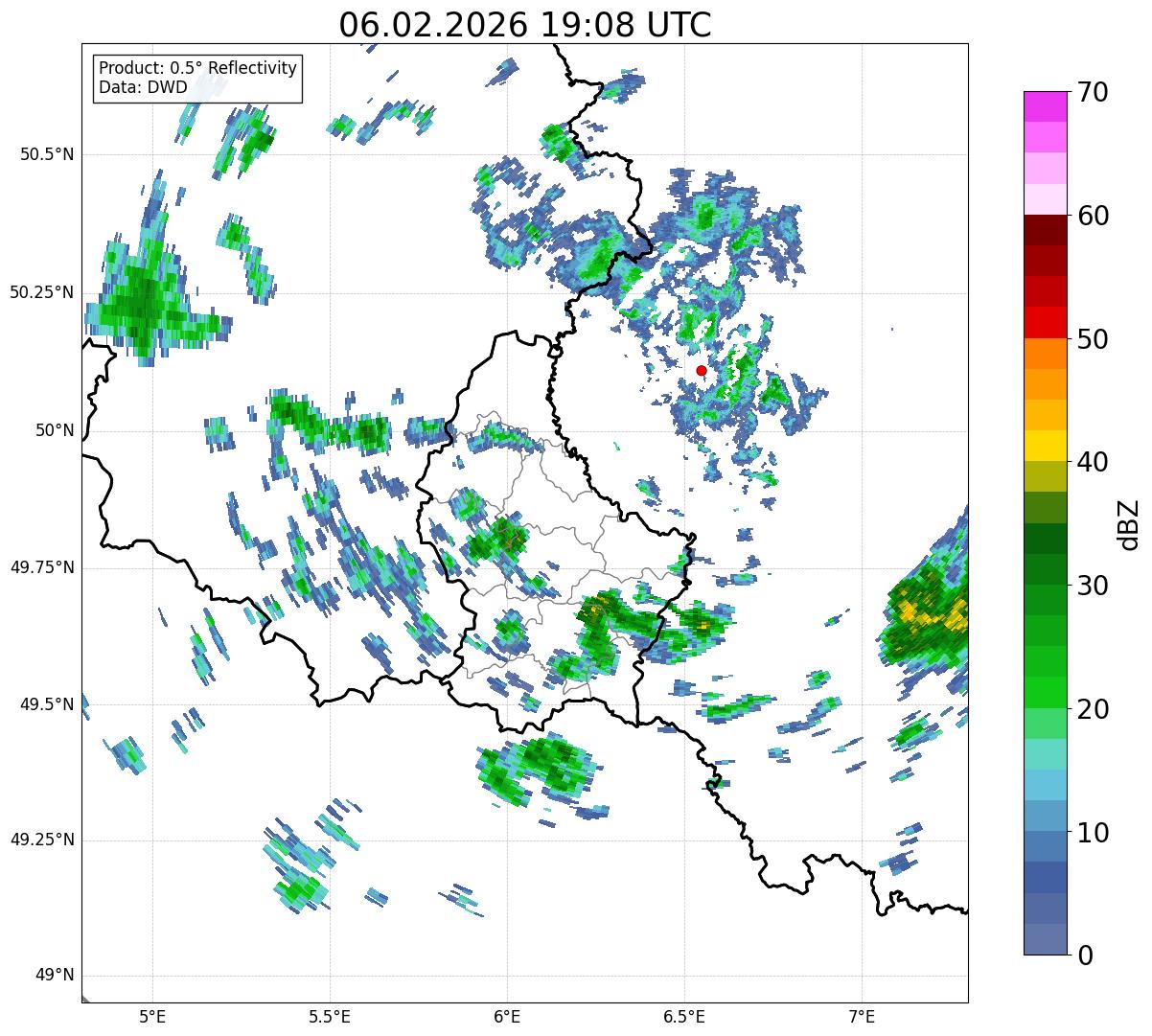Click the "Product: 0.5° Reflectivity" legend text
This screenshot has width=1152, height=1036.
click(x=197, y=69)
